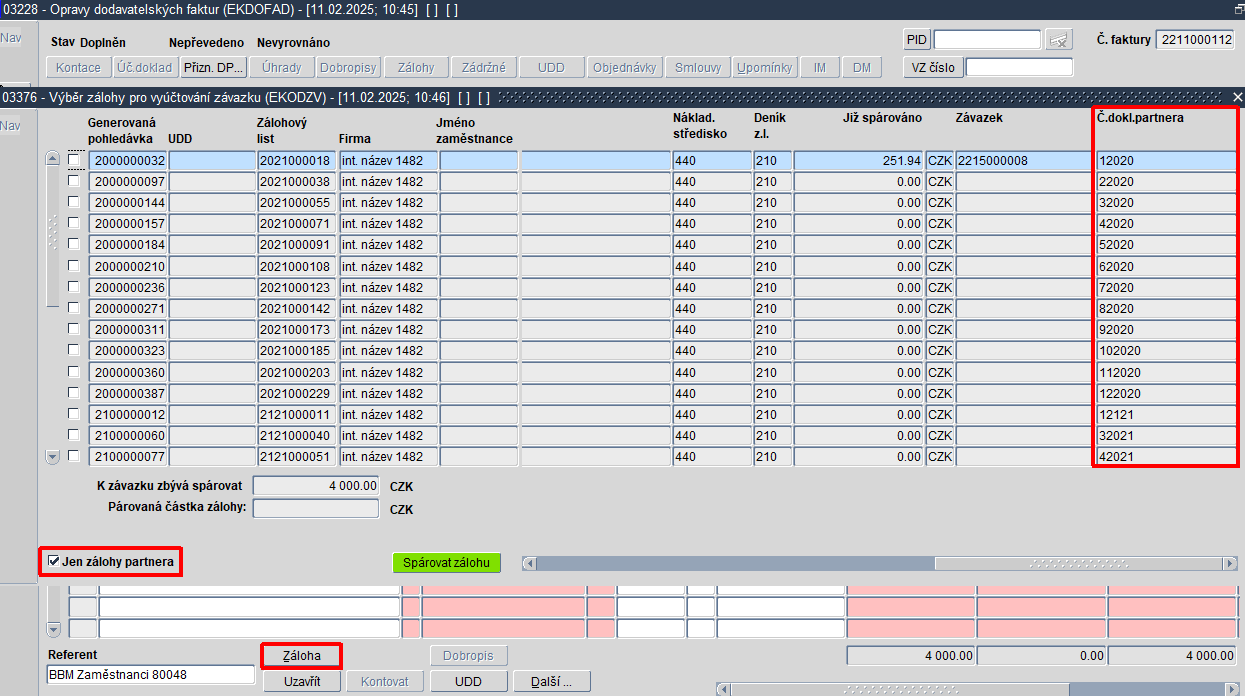
Task: Click the horizontal scrollbar thumb
Action: click(1078, 563)
